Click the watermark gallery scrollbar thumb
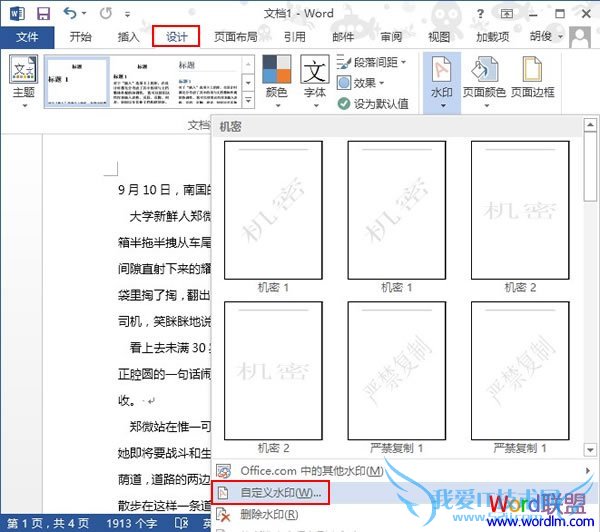600x532 pixels. (x=590, y=167)
